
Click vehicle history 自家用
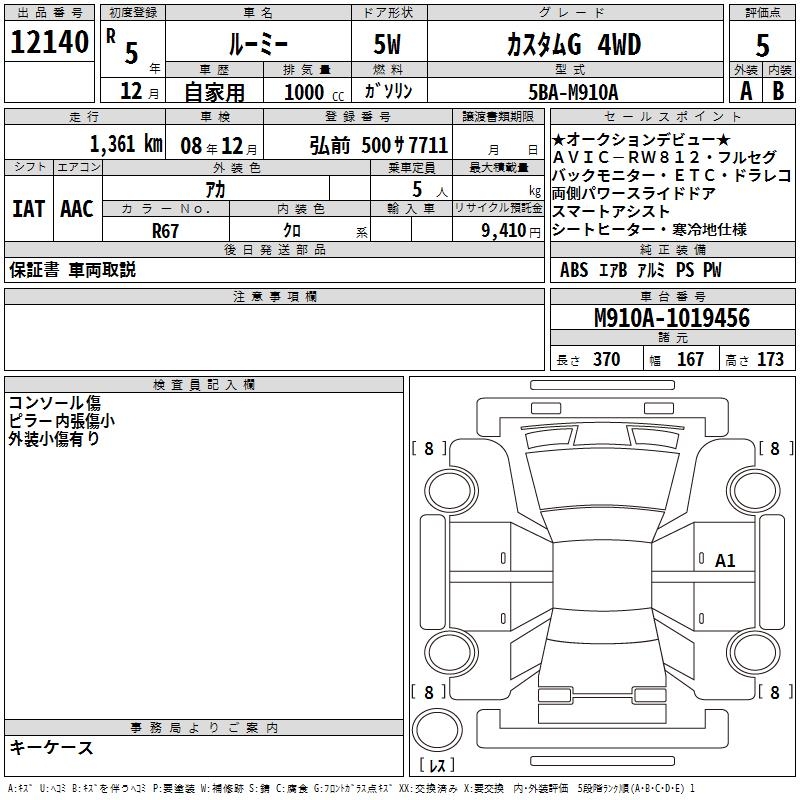pos(214,92)
